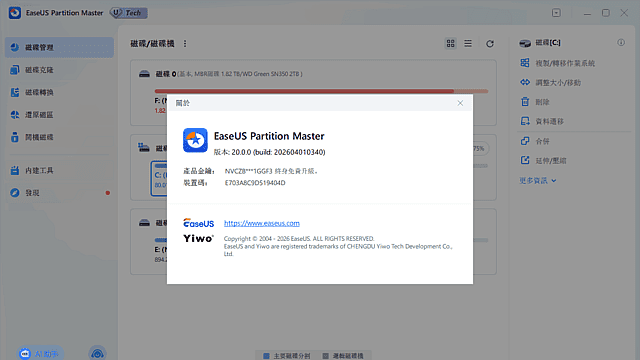Expand 更多資訊 section
Viewport: 640px width, 360px height.
[538, 180]
